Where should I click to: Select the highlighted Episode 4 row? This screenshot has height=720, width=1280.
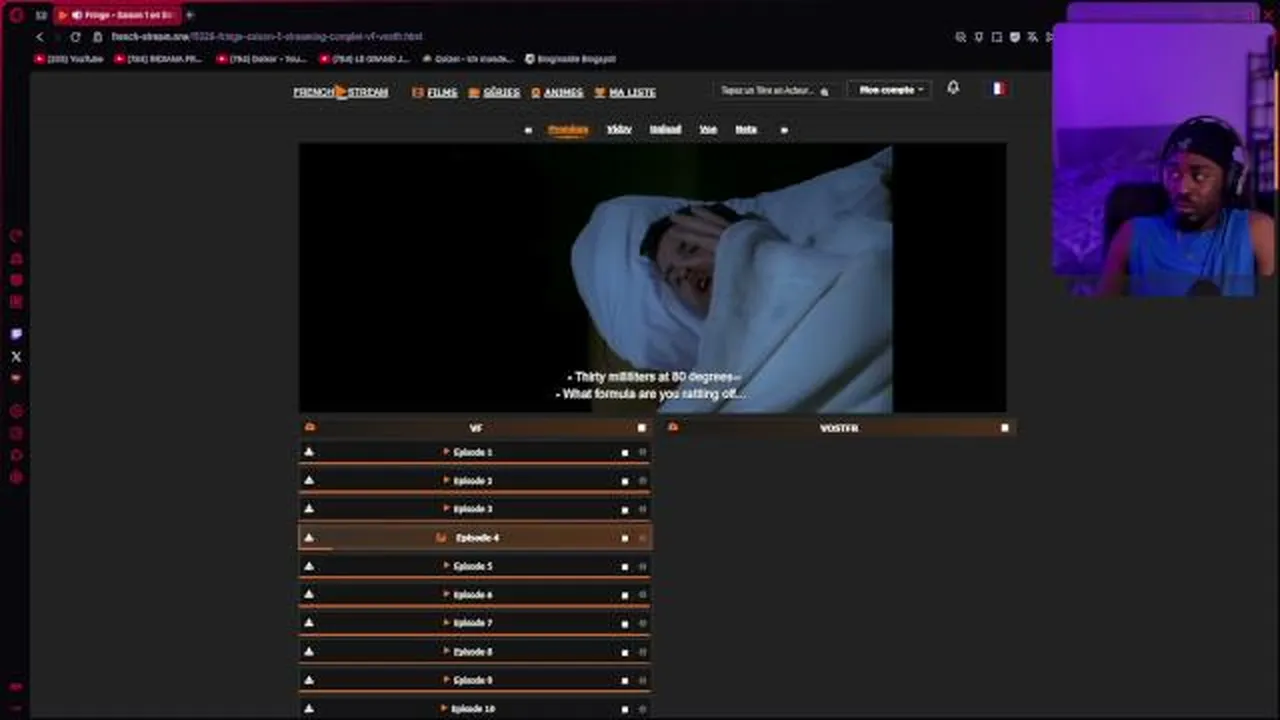click(x=475, y=538)
